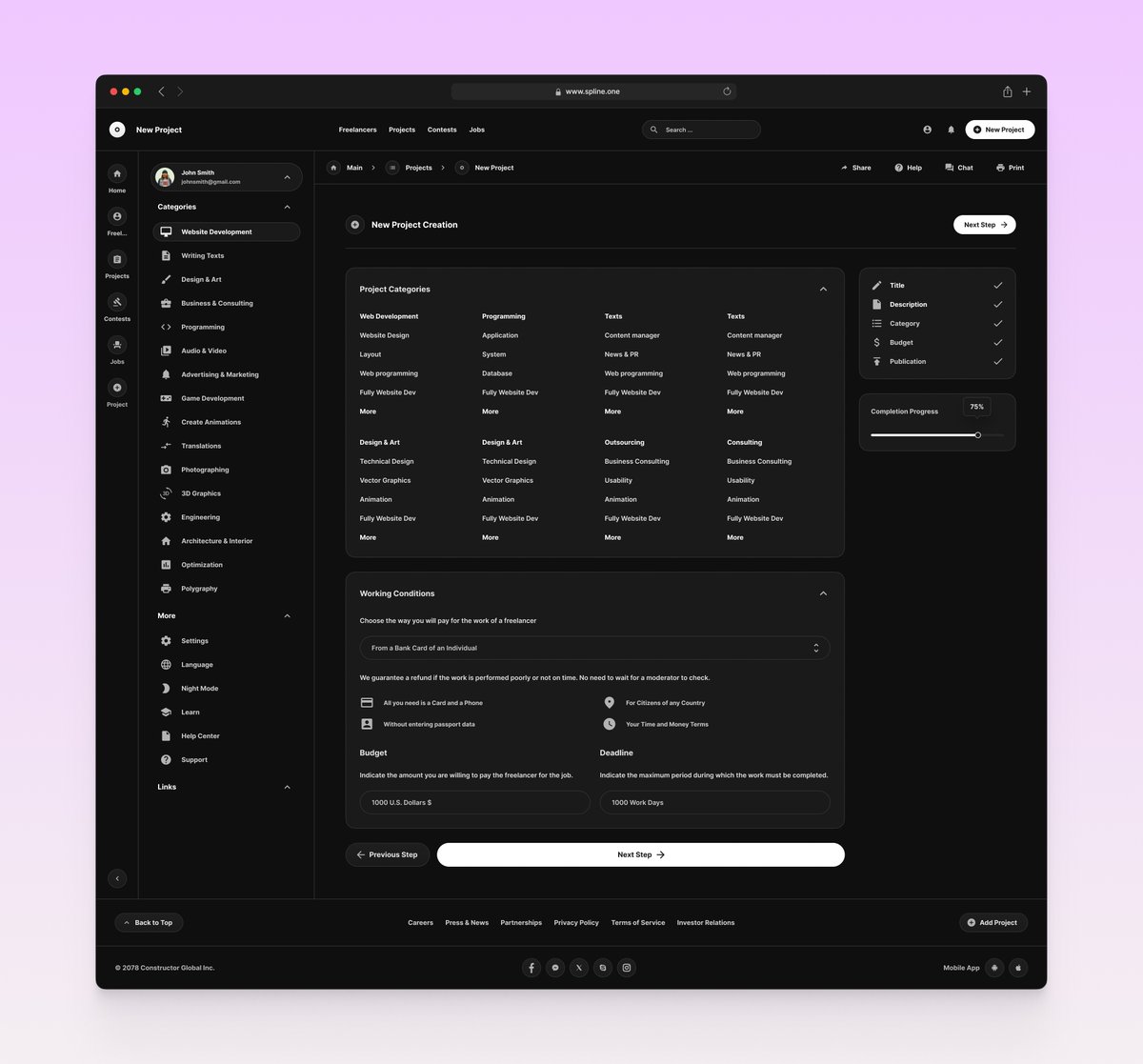This screenshot has width=1143, height=1064.
Task: Click Help in the page toolbar
Action: [908, 168]
